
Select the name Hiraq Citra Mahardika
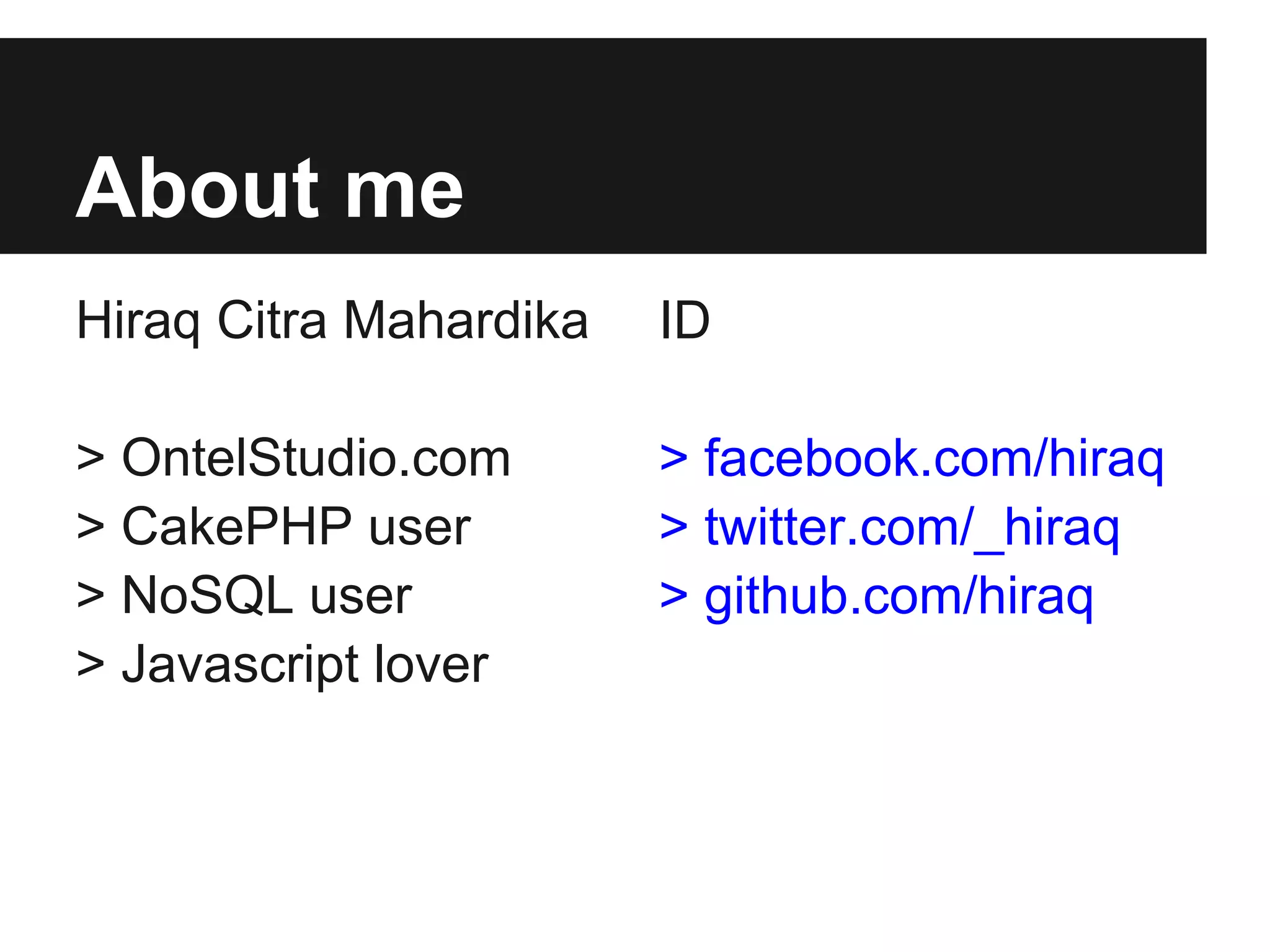(x=332, y=321)
